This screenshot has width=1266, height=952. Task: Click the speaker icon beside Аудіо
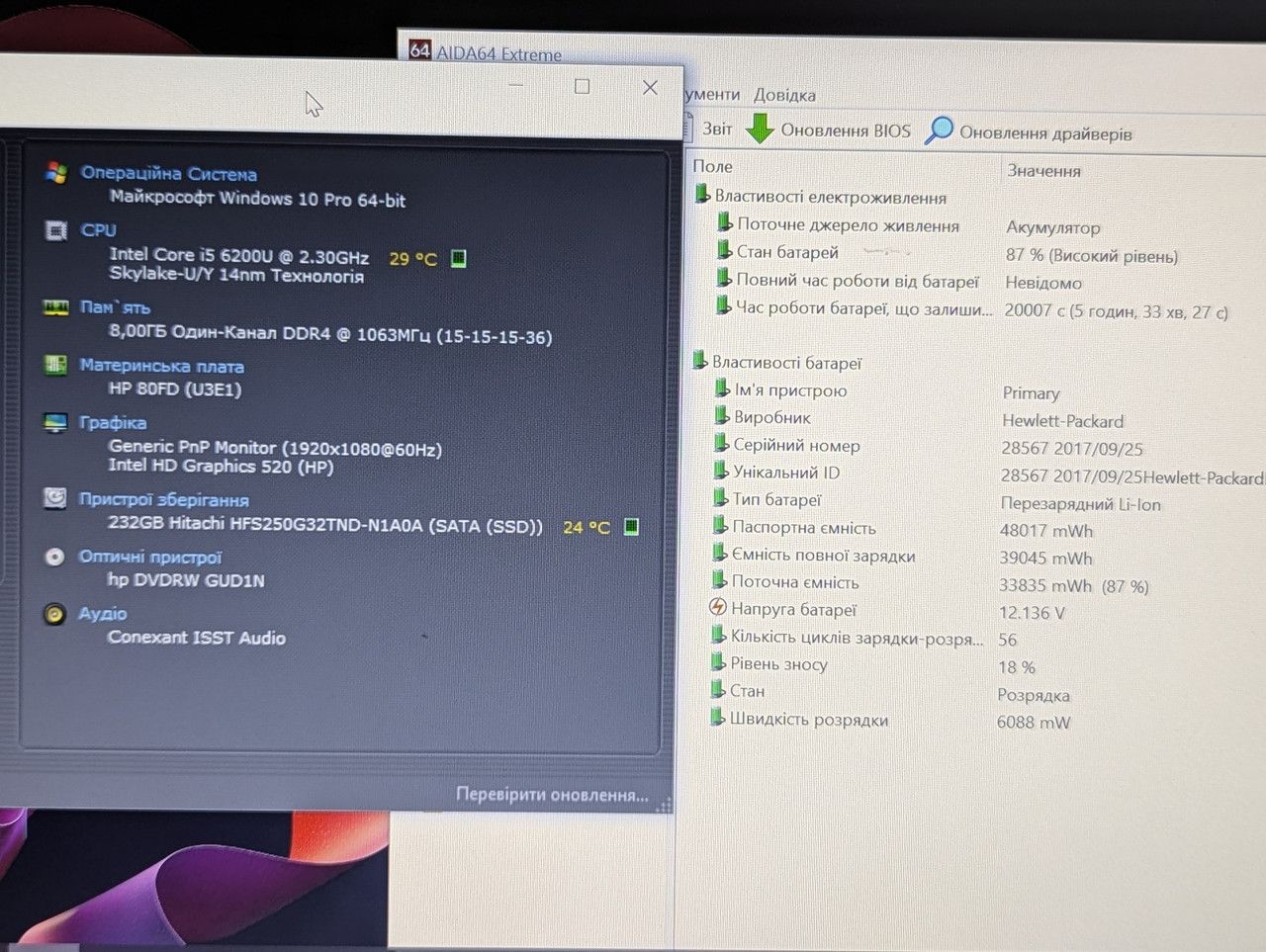coord(54,614)
